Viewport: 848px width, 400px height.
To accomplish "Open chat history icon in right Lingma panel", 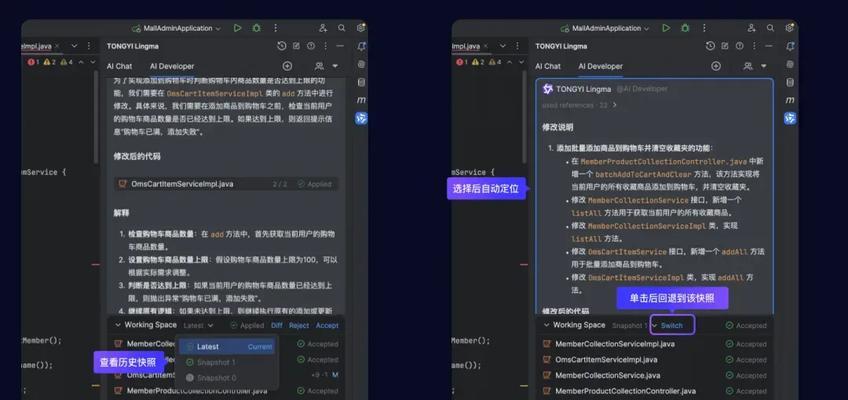I will tap(710, 46).
